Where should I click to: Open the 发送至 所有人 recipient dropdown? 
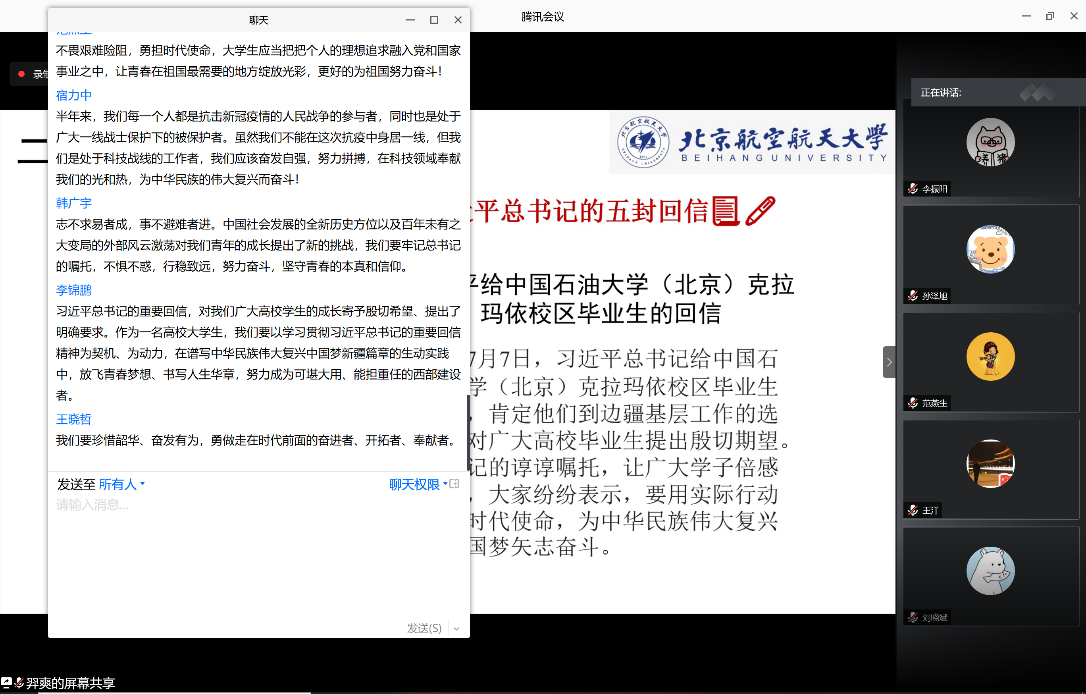[122, 484]
